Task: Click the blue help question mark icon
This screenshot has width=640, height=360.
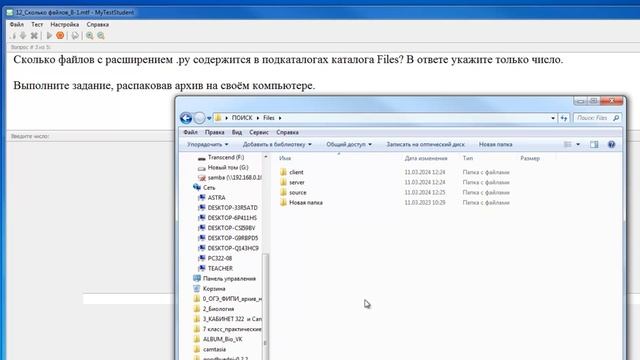Action: click(611, 144)
